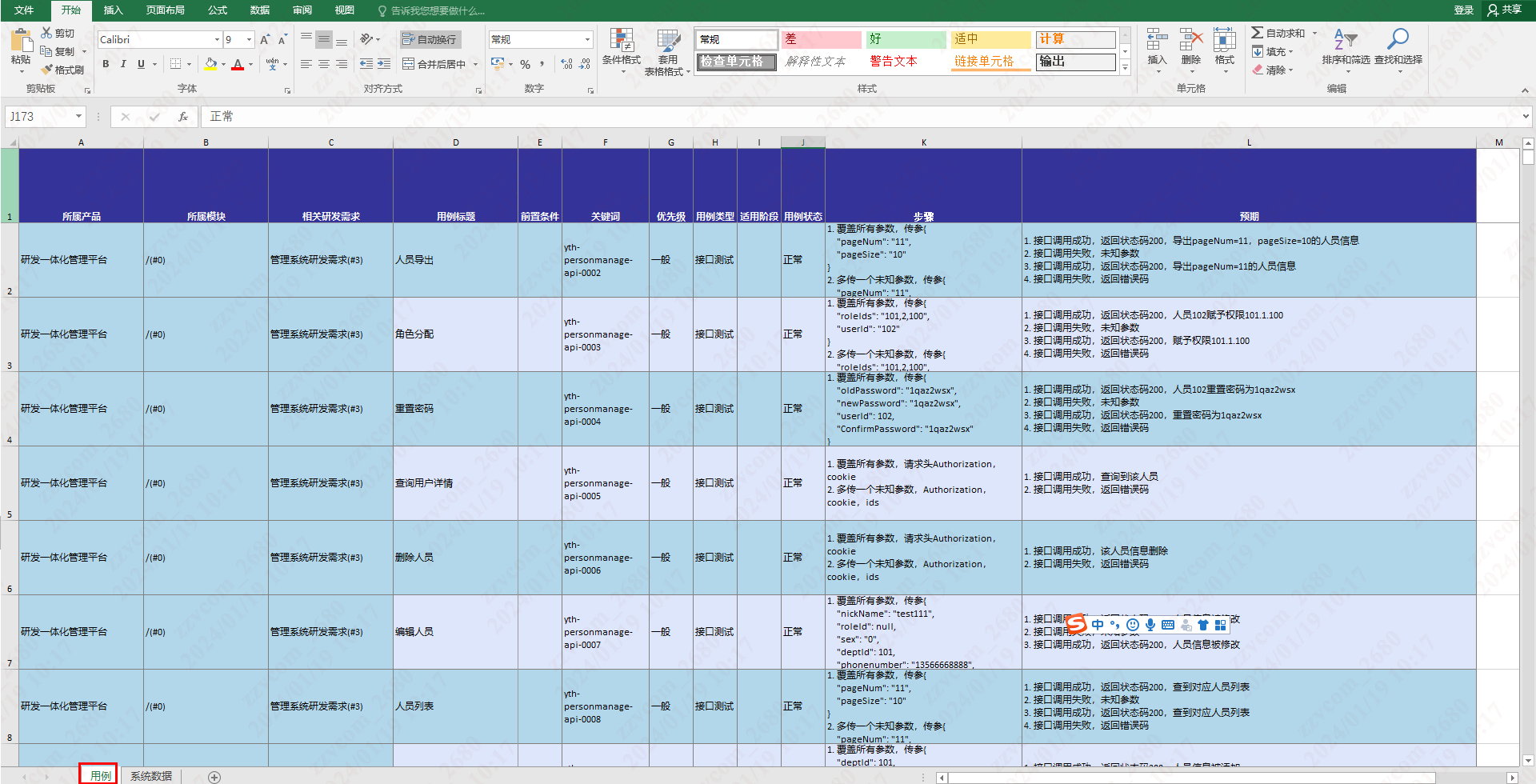Switch to the 页面布局 tab
The height and width of the screenshot is (784, 1536).
pyautogui.click(x=165, y=10)
